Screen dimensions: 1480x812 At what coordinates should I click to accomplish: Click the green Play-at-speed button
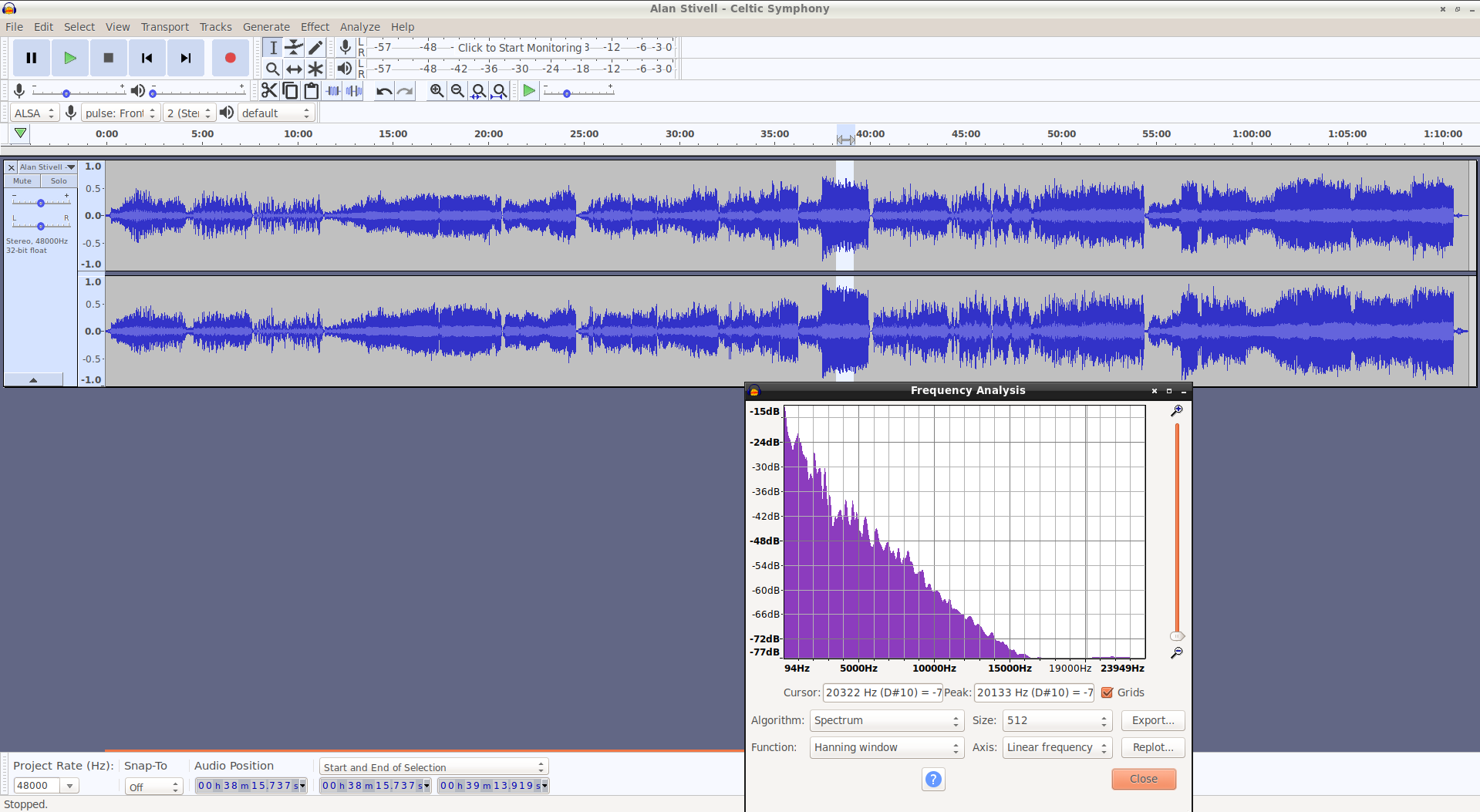click(x=529, y=91)
